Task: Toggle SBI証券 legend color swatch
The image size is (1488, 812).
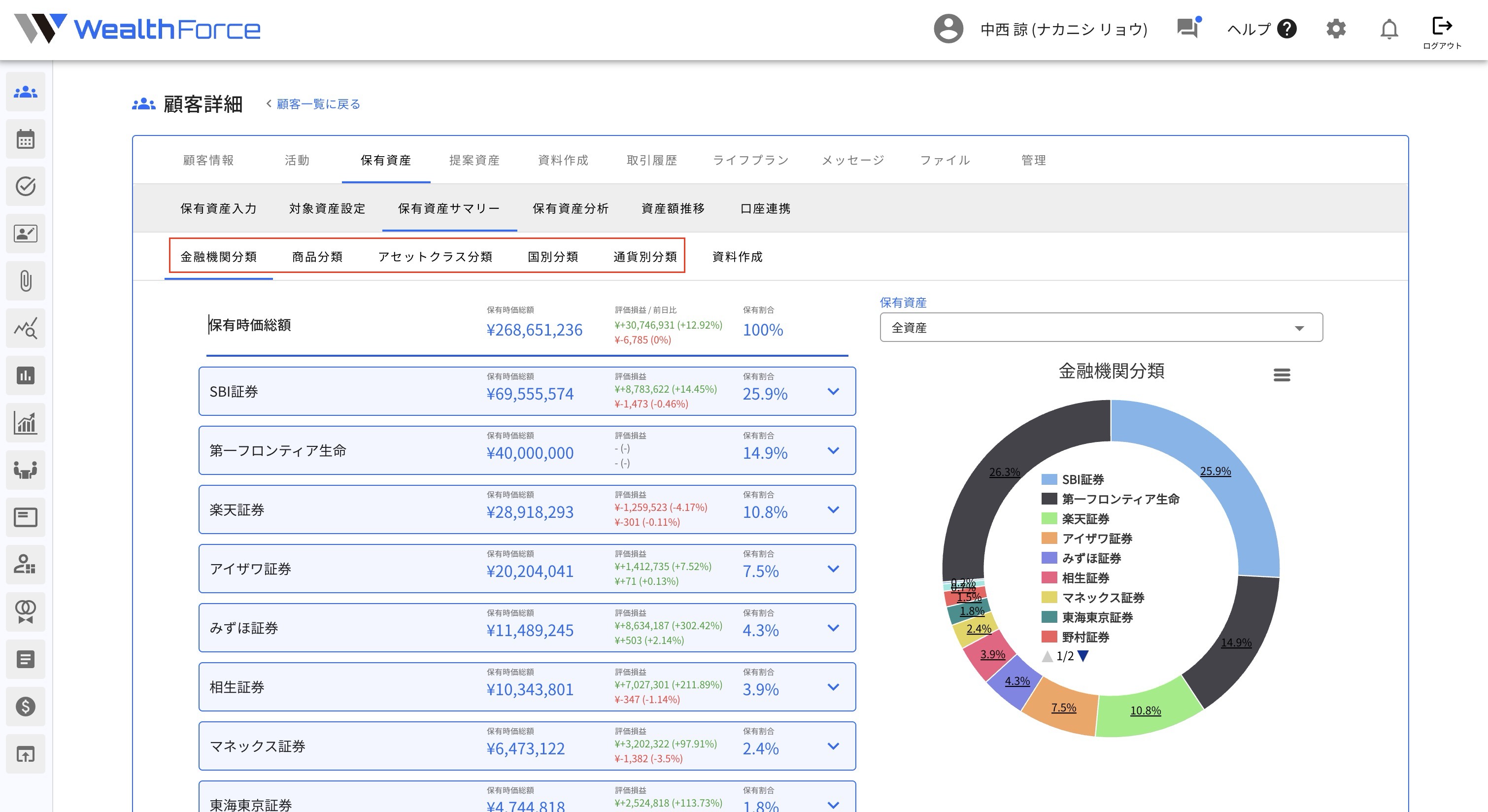Action: tap(1049, 479)
